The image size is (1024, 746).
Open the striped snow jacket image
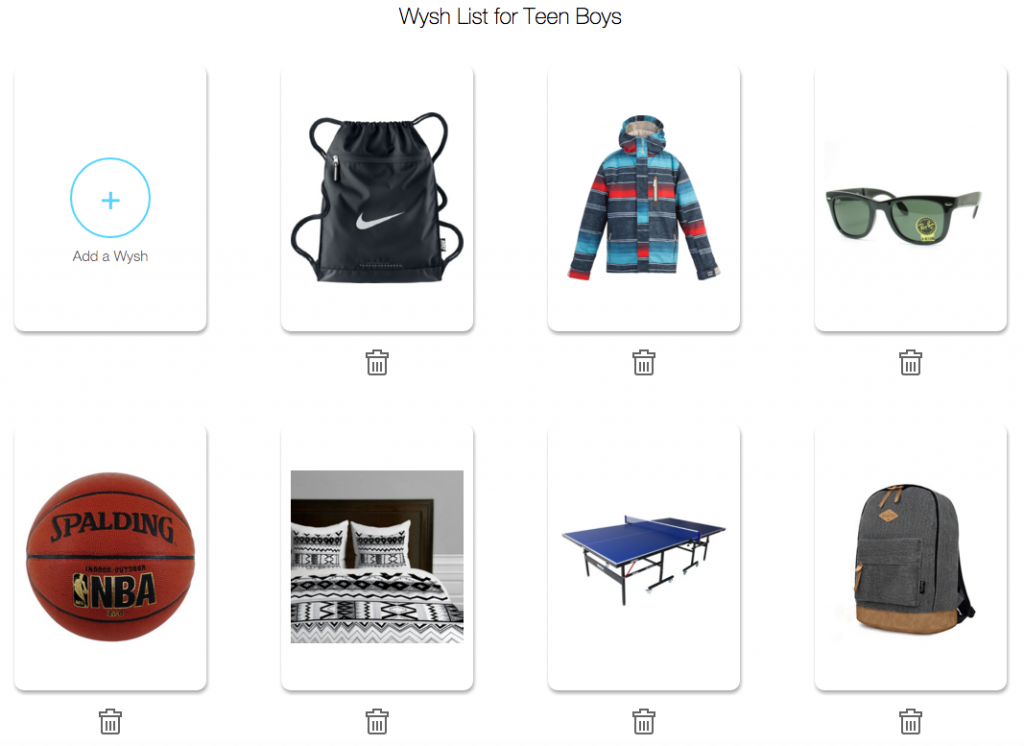[644, 198]
